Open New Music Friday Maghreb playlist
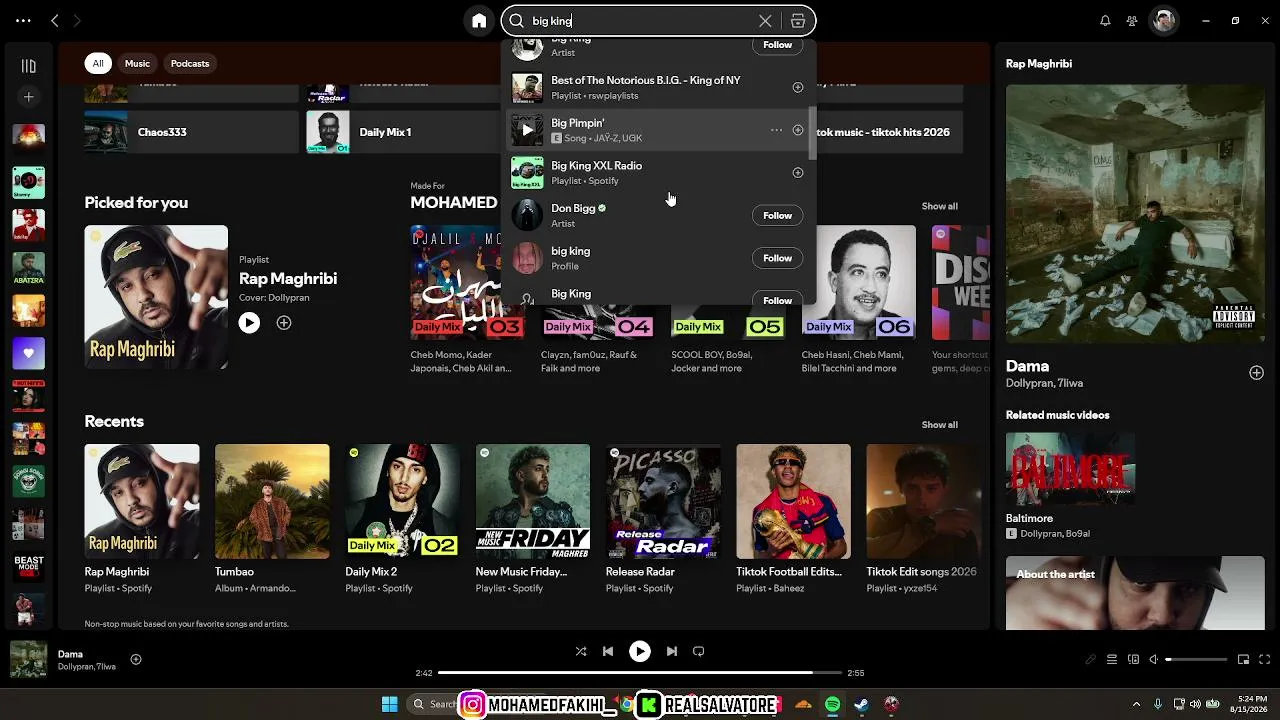Viewport: 1280px width, 720px height. point(533,502)
